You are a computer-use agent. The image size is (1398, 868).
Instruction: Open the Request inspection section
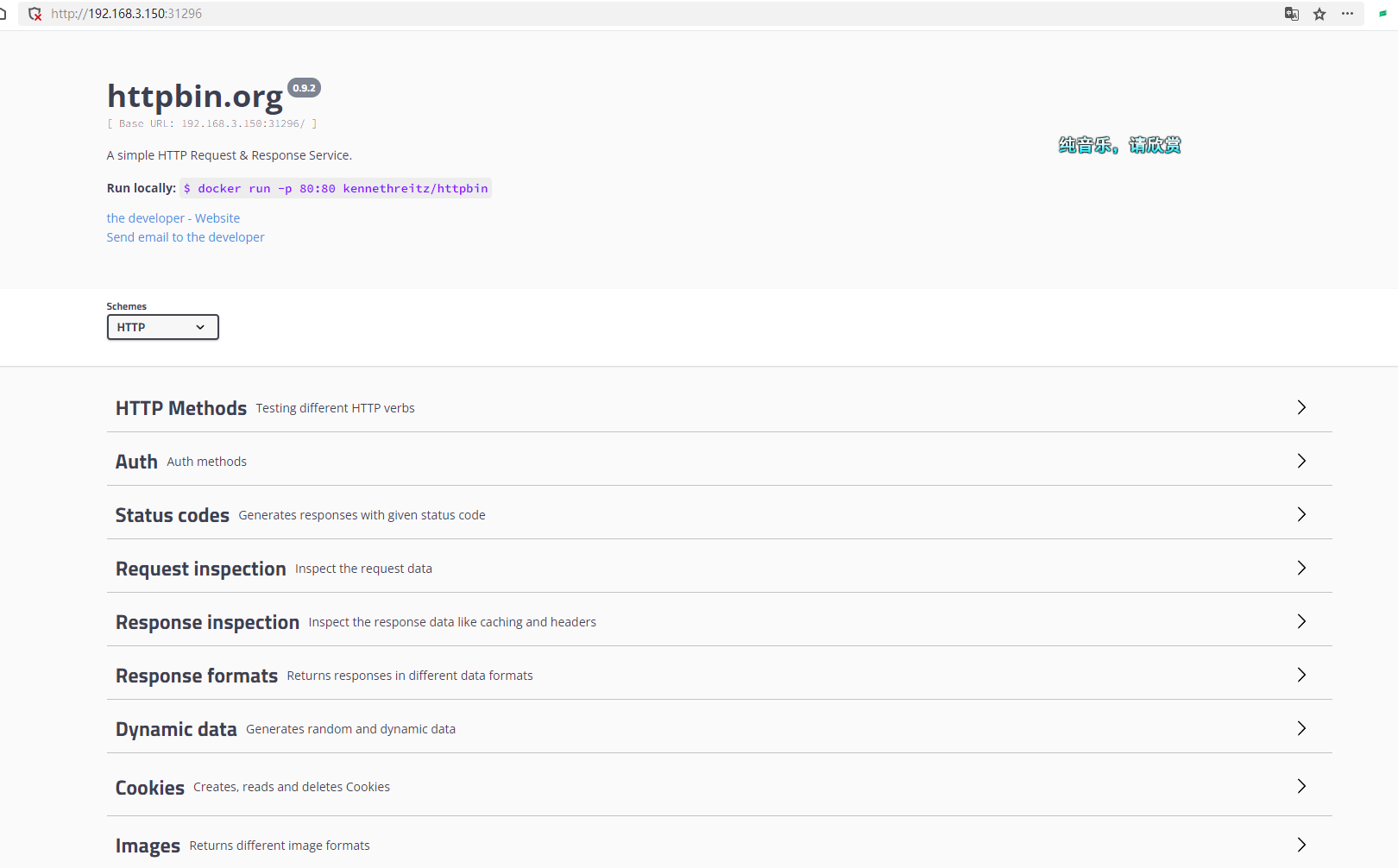click(201, 569)
